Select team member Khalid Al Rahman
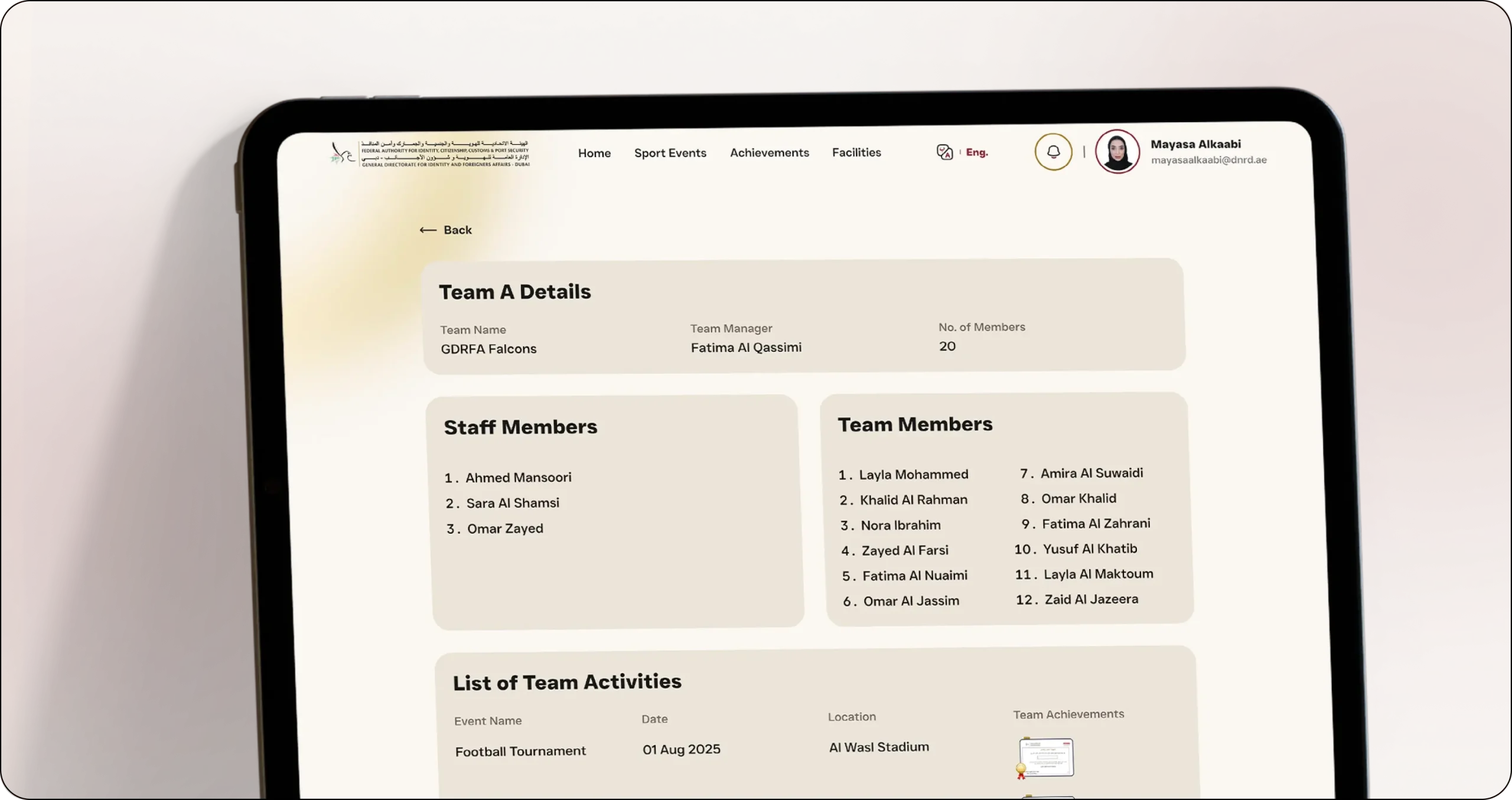 pos(913,499)
